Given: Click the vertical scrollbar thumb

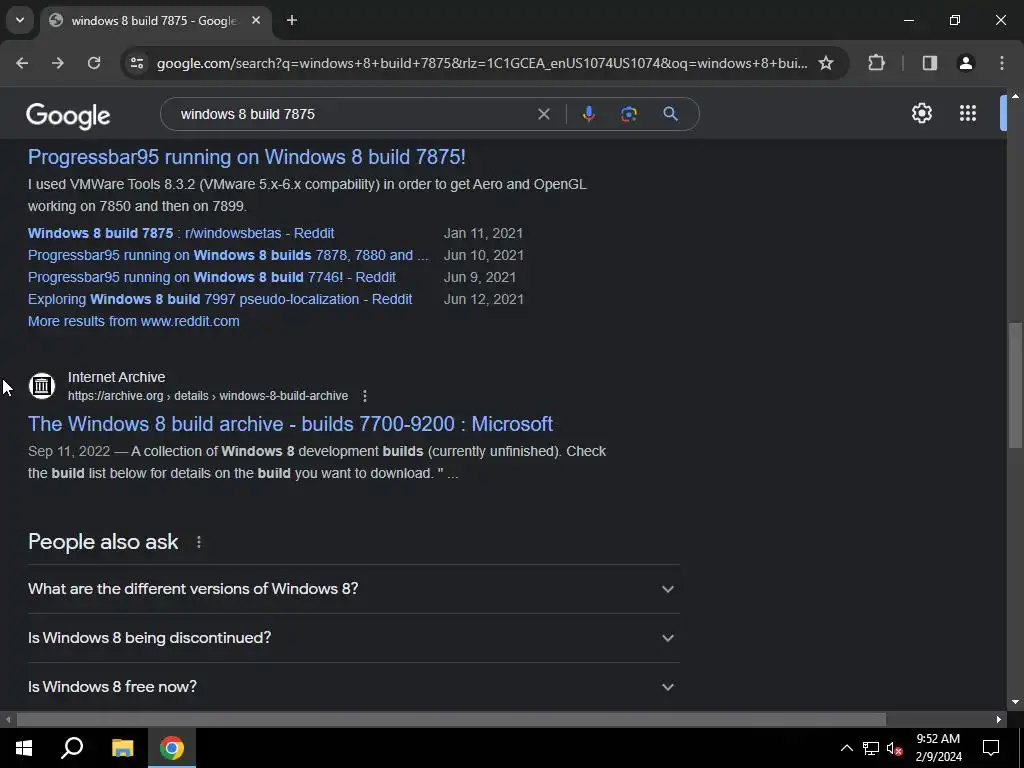Looking at the screenshot, I should click(x=1015, y=385).
